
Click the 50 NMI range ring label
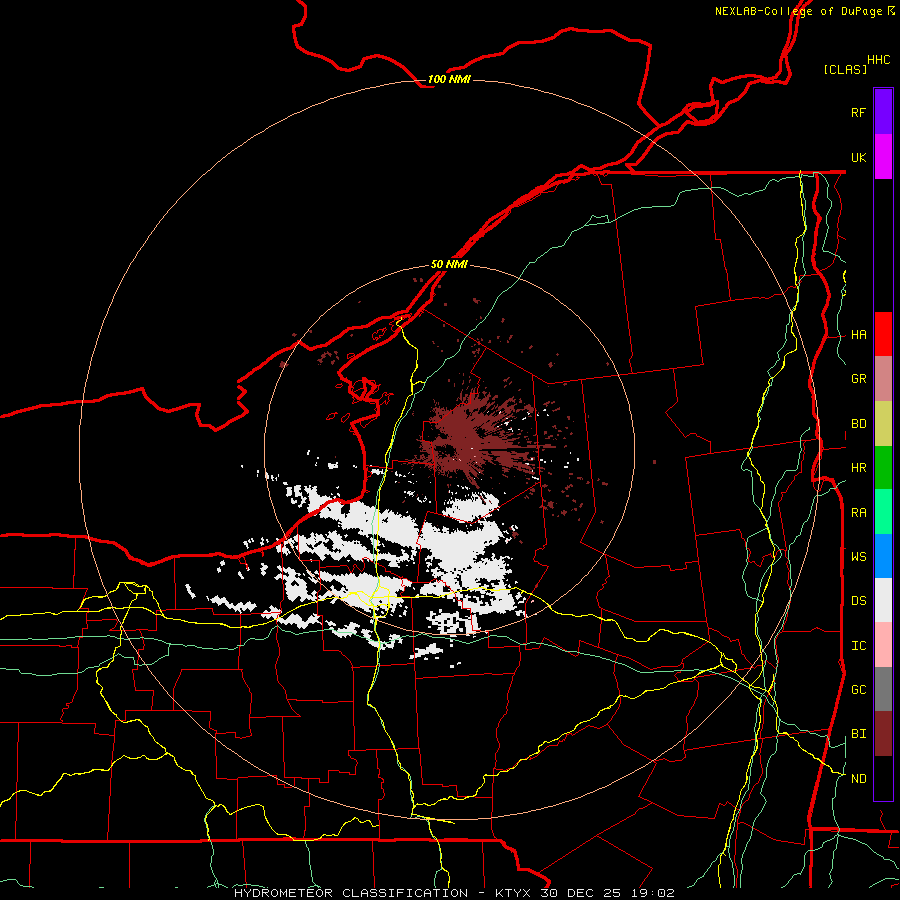pos(449,264)
